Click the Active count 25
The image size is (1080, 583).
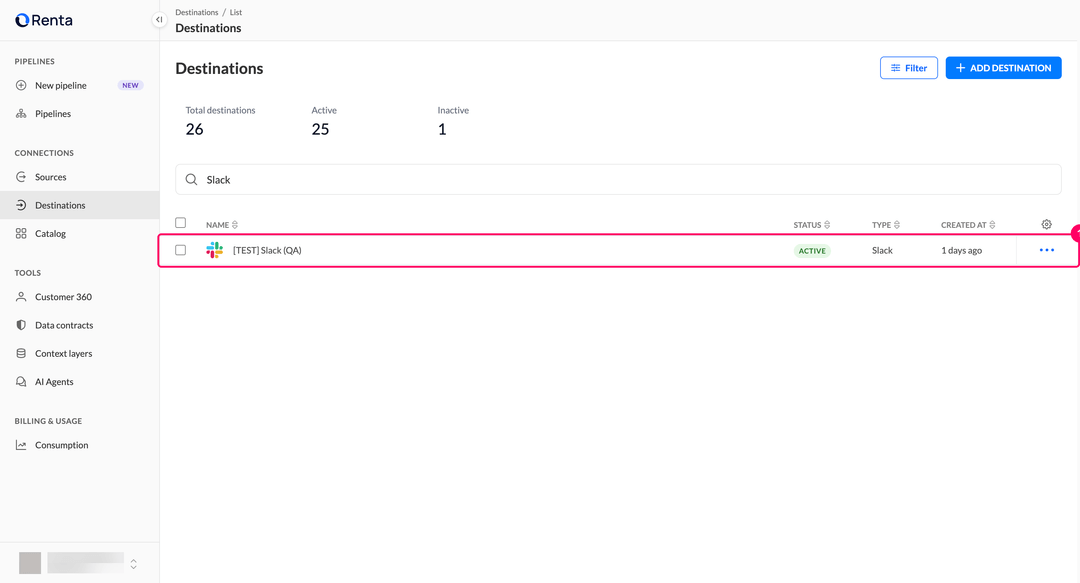(x=320, y=129)
